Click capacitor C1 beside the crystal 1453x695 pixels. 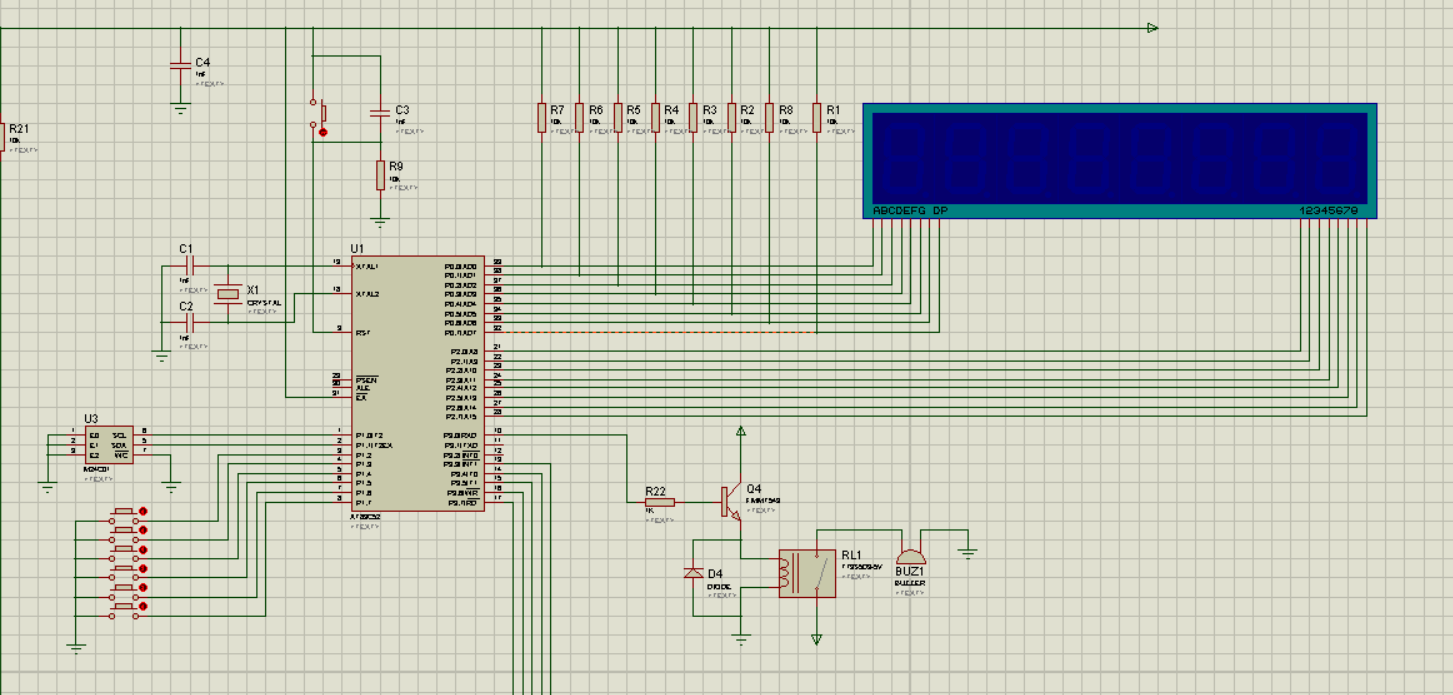click(189, 266)
